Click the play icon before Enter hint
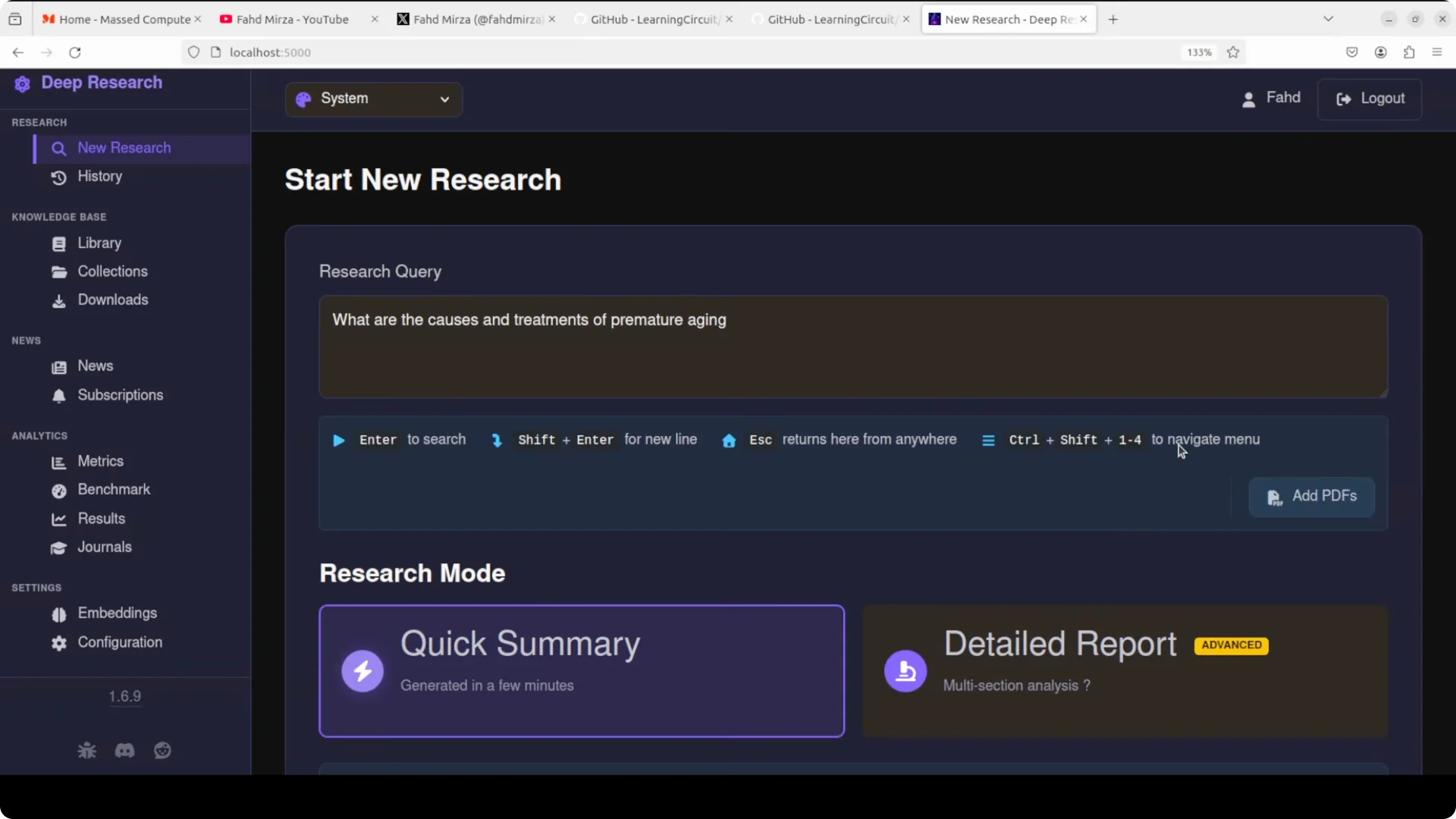1456x819 pixels. point(339,441)
